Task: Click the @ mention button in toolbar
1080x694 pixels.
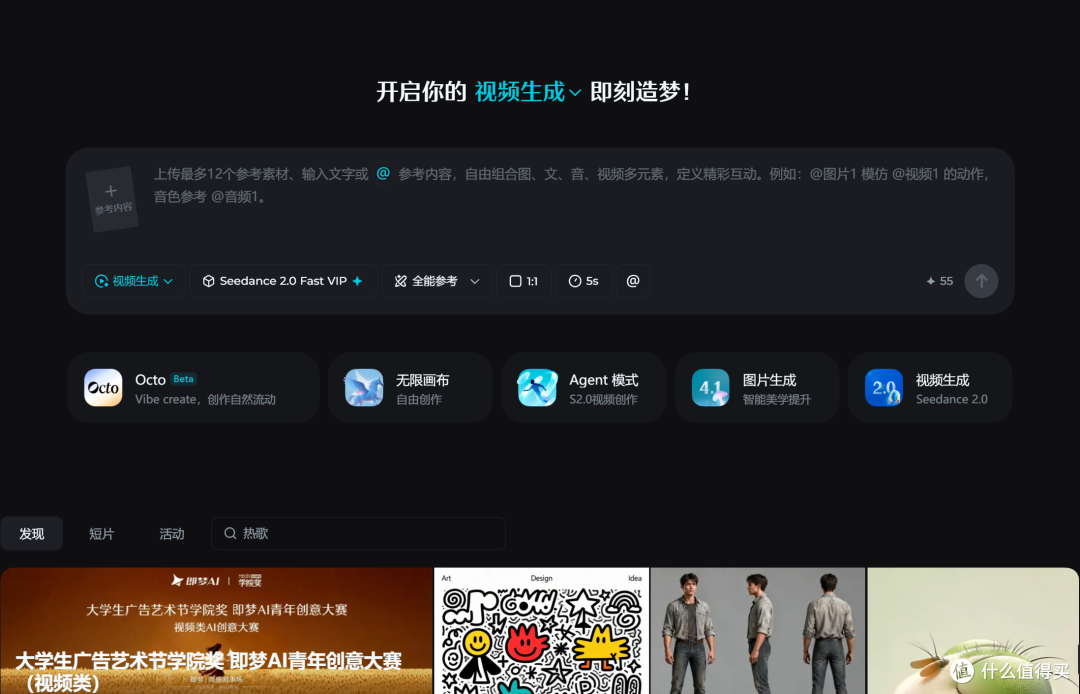Action: [x=633, y=281]
